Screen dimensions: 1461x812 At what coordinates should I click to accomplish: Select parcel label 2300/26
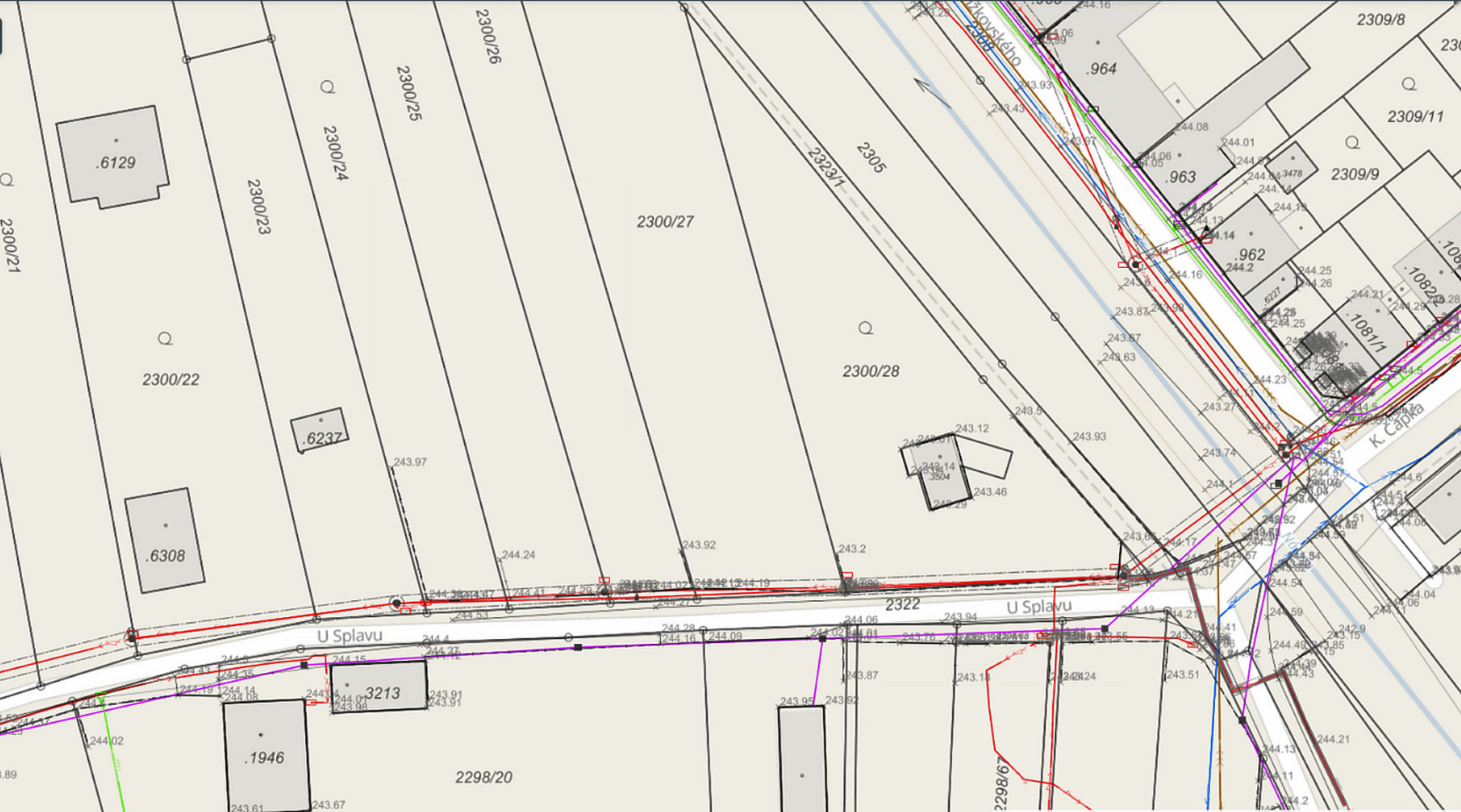point(487,37)
